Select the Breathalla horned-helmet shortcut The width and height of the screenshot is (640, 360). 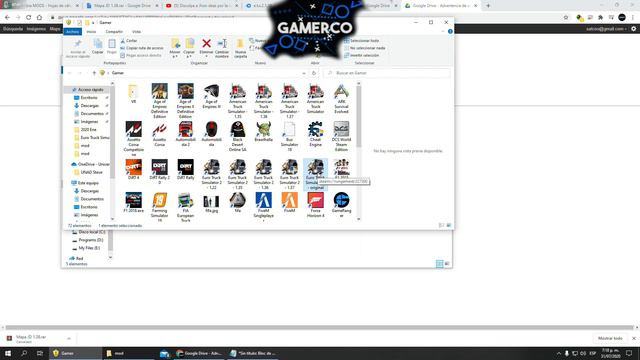tap(263, 132)
